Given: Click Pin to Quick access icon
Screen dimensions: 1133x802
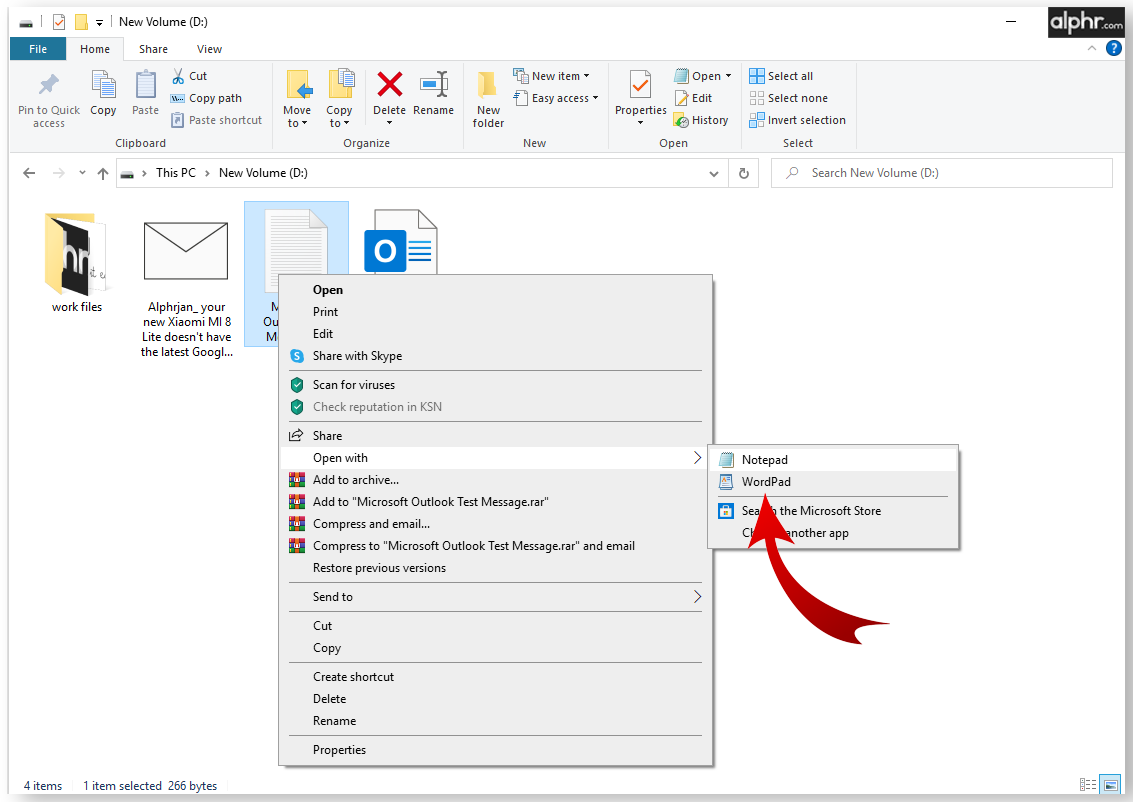Looking at the screenshot, I should click(x=48, y=85).
